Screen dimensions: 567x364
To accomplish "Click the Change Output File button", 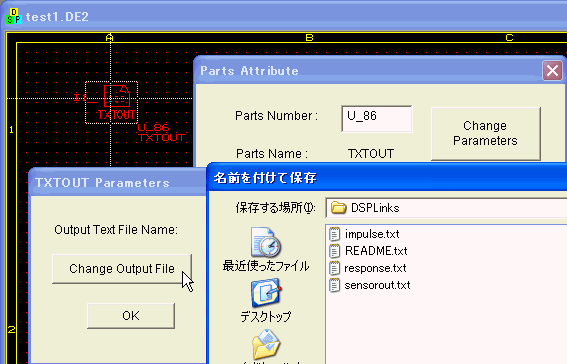I will pyautogui.click(x=122, y=269).
